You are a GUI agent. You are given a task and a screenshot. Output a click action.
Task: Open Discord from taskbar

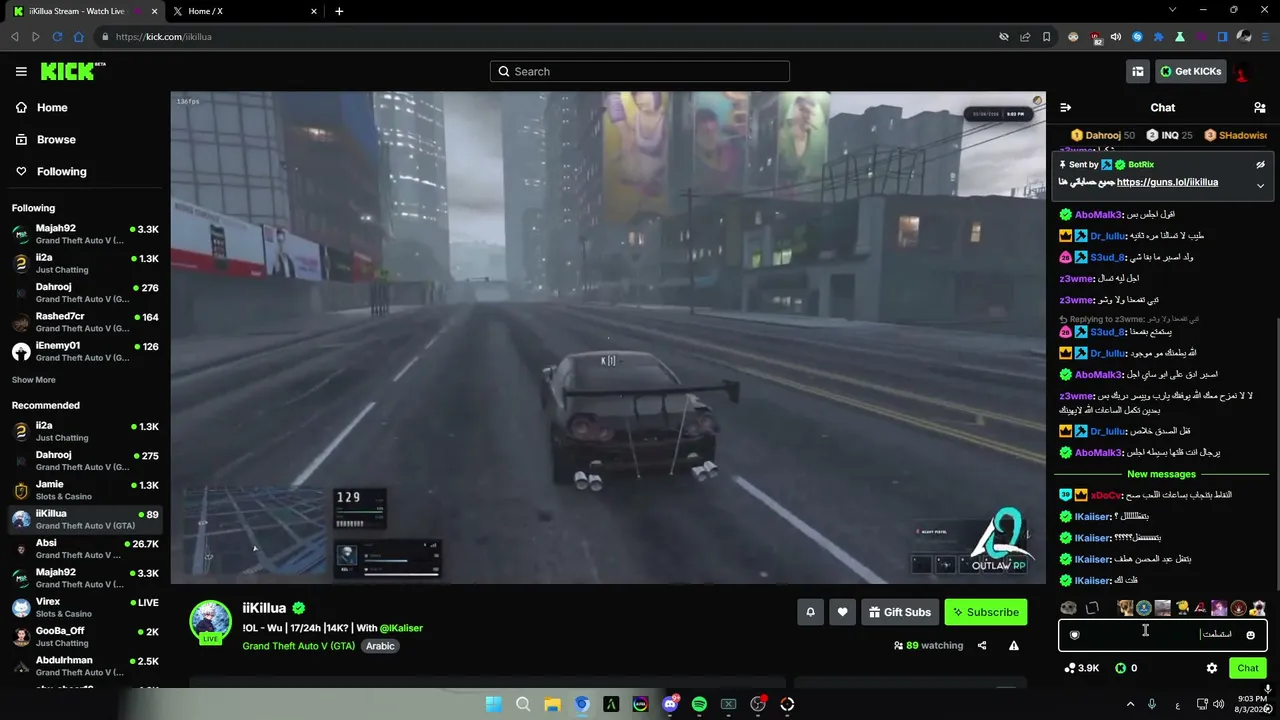670,704
